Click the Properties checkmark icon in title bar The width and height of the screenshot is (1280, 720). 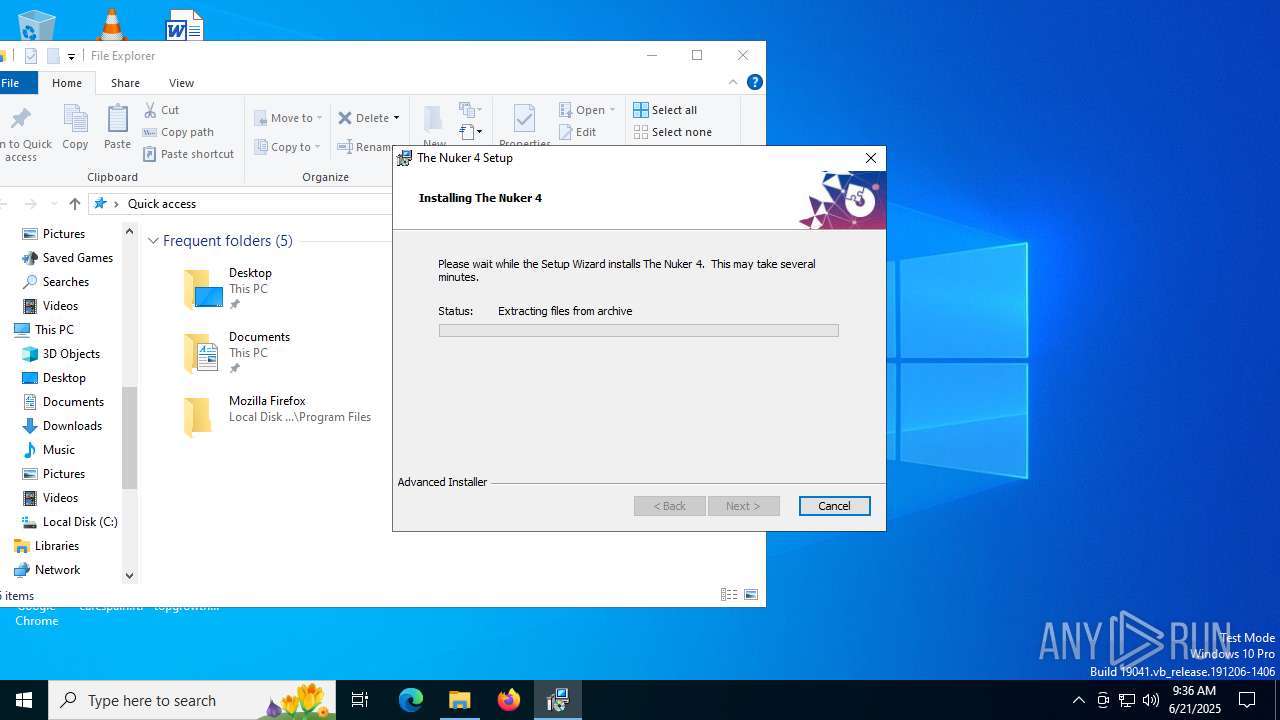click(x=31, y=56)
